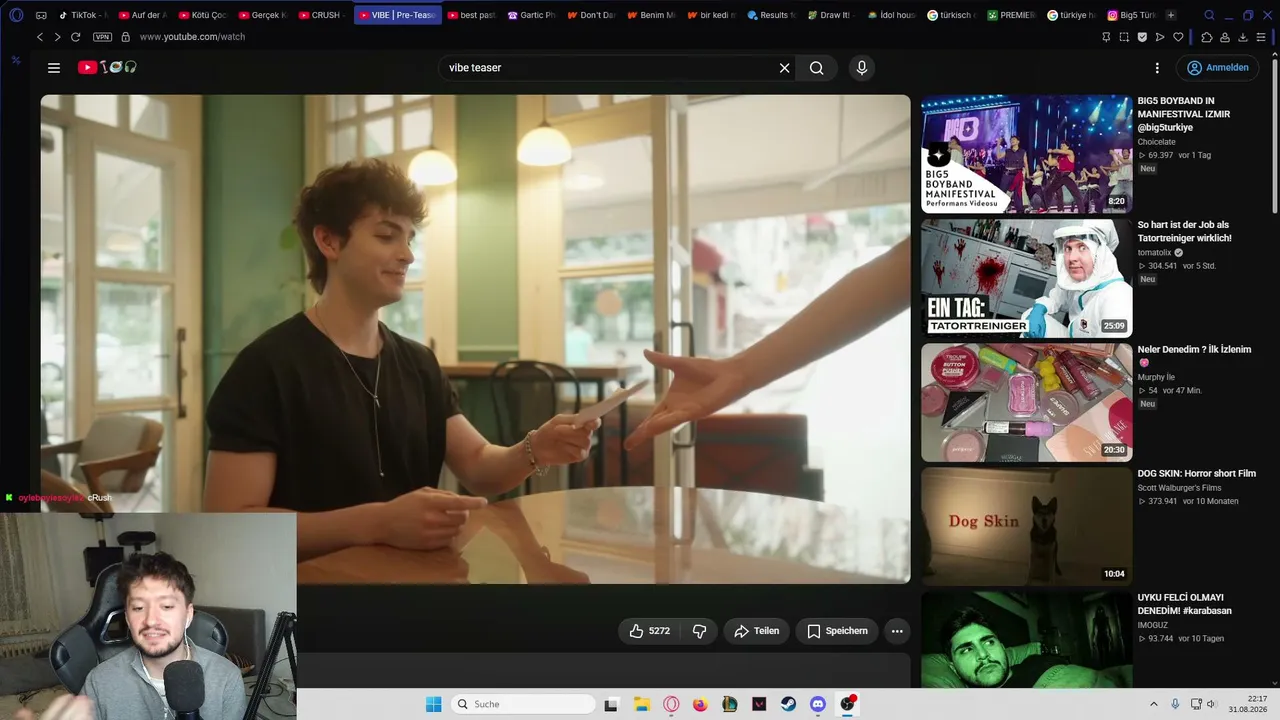Switch to the Gartic Phone tab

[532, 15]
